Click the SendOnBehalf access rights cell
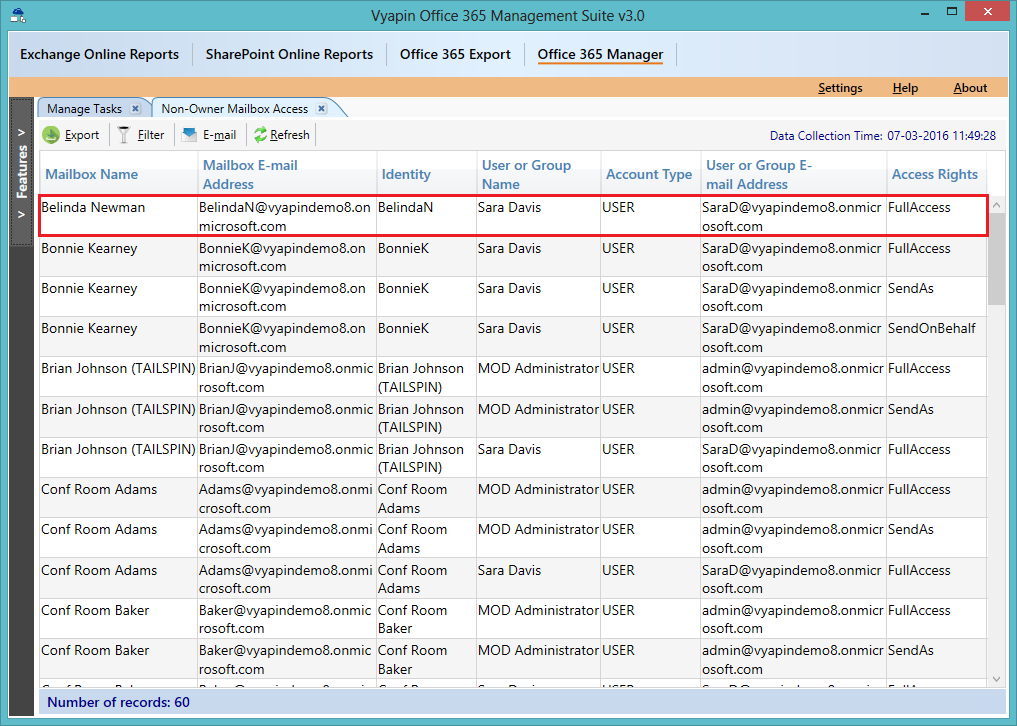The height and width of the screenshot is (726, 1017). pos(936,337)
